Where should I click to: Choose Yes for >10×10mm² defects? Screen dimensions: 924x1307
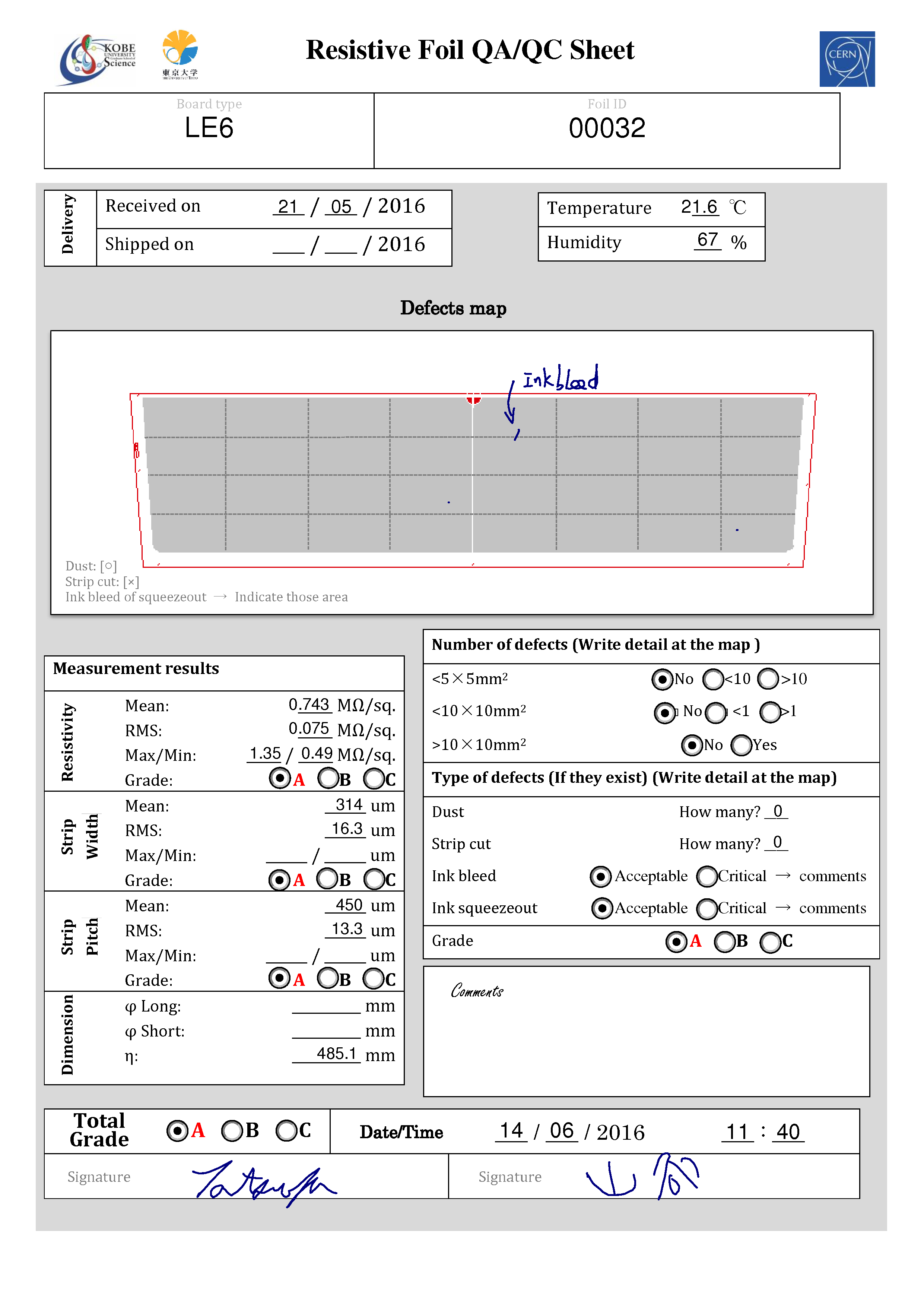[x=742, y=744]
